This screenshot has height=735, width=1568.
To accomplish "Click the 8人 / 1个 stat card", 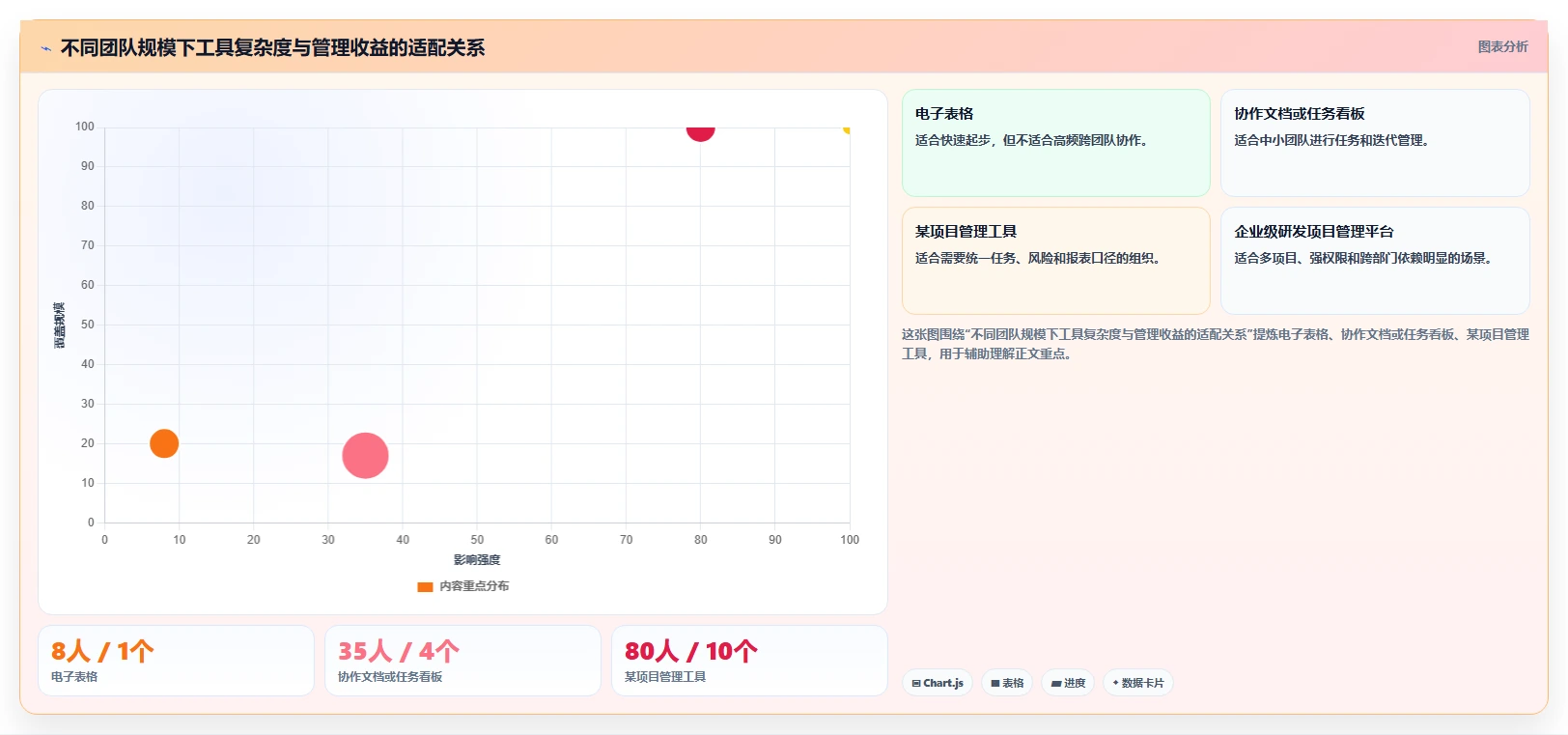I will coord(176,661).
